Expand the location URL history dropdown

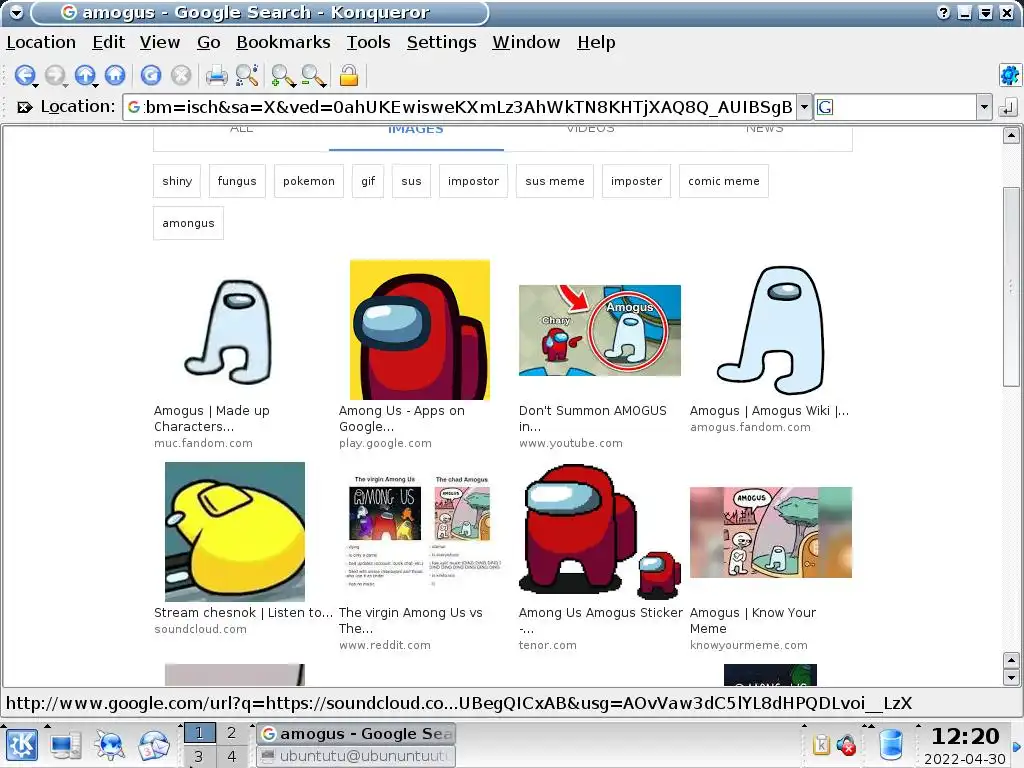805,107
